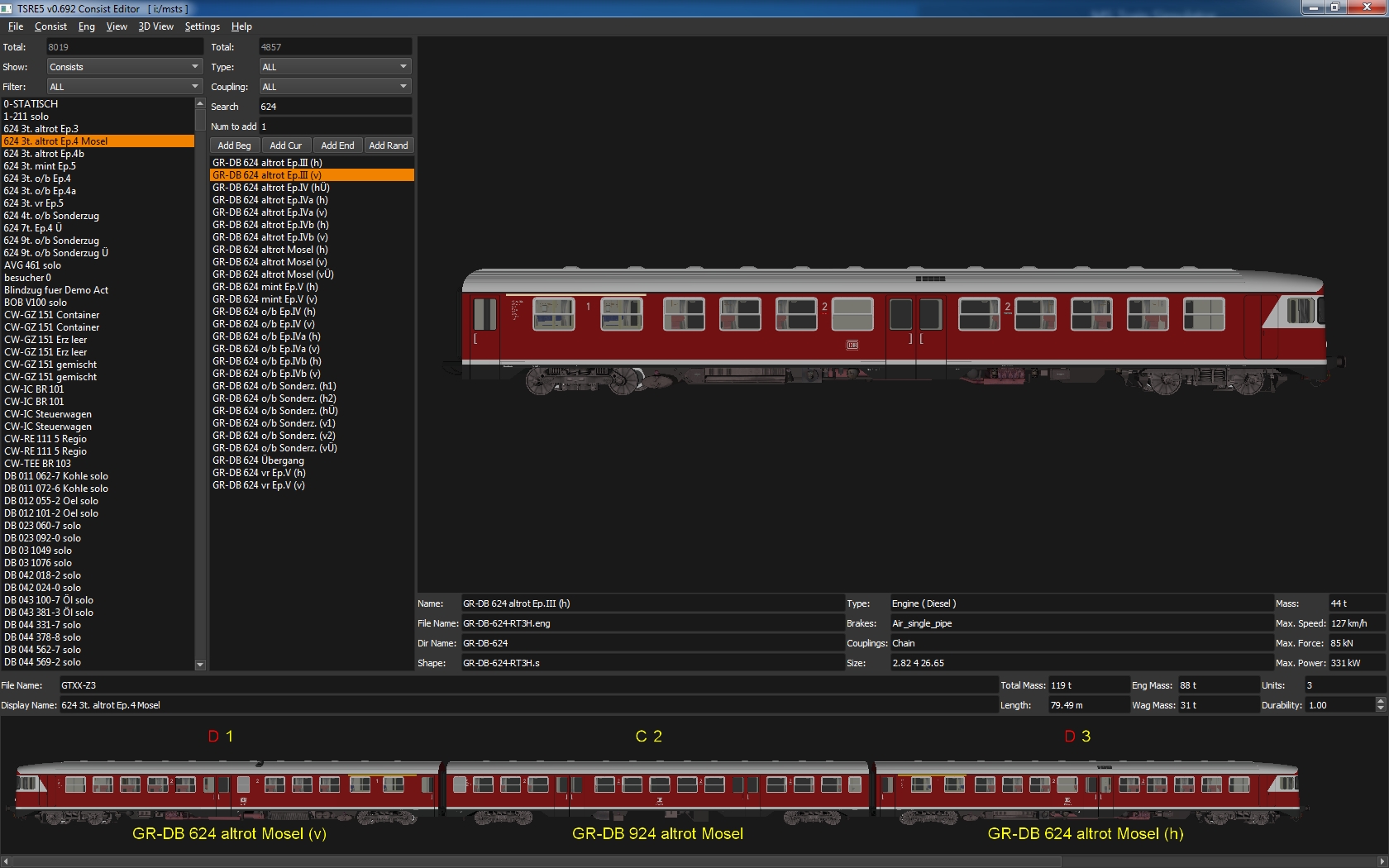Open the 3D View menu
This screenshot has width=1389, height=868.
(x=155, y=26)
